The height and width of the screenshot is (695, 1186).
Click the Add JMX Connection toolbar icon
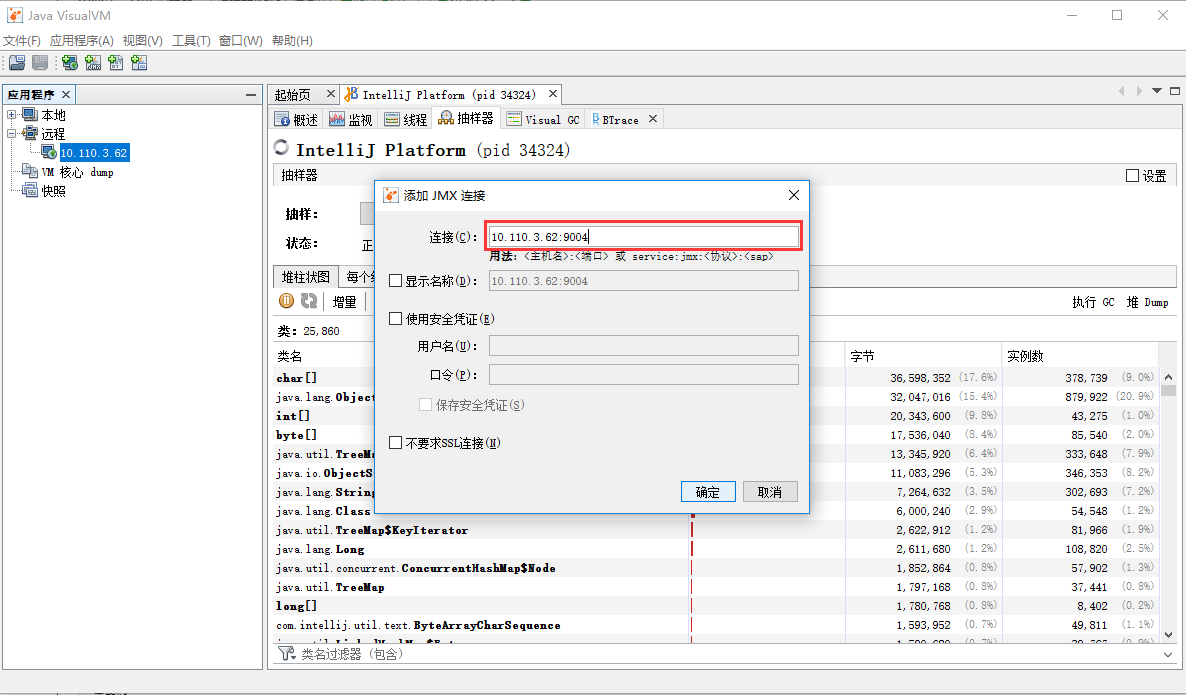(x=93, y=63)
